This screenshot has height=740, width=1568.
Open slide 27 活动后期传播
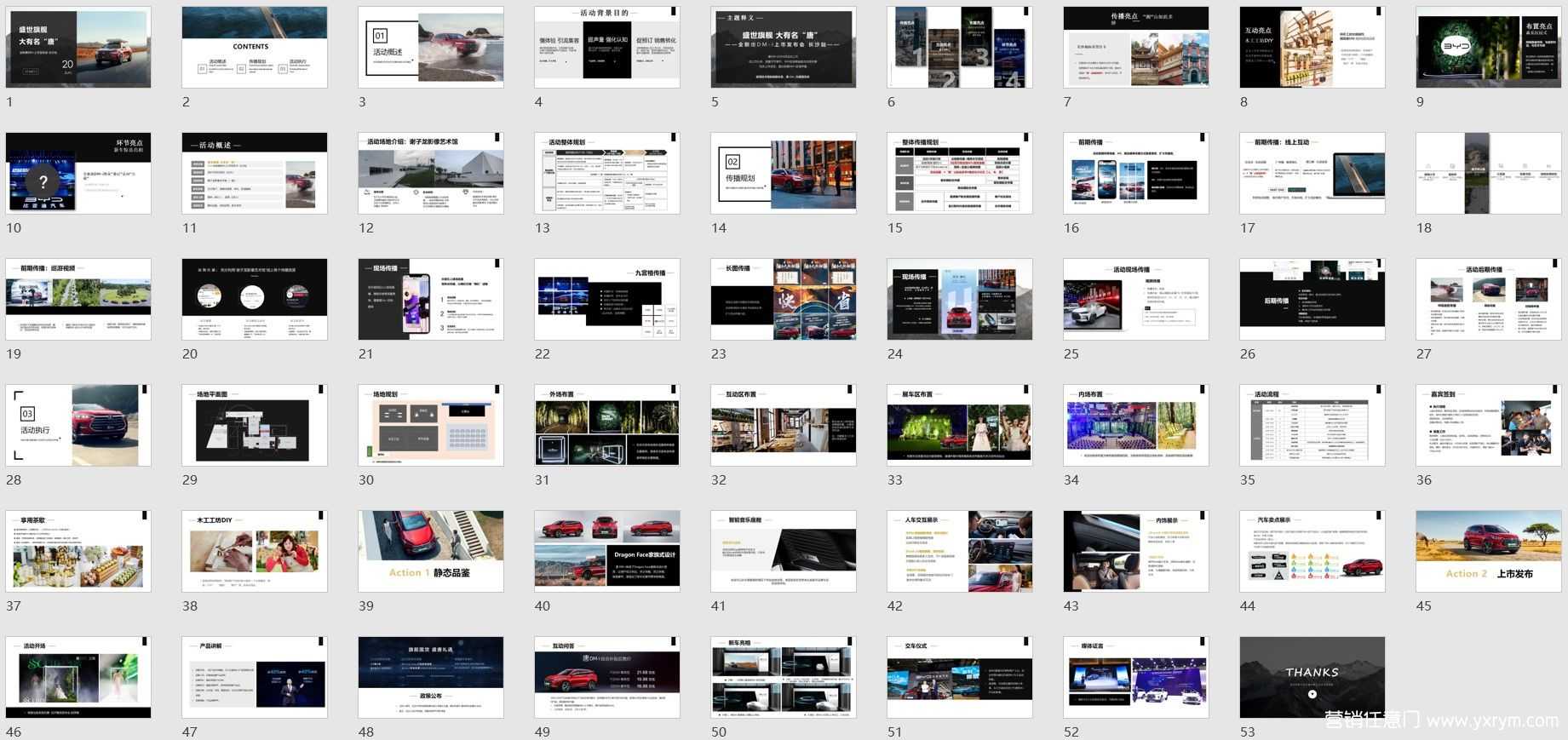[x=1489, y=299]
